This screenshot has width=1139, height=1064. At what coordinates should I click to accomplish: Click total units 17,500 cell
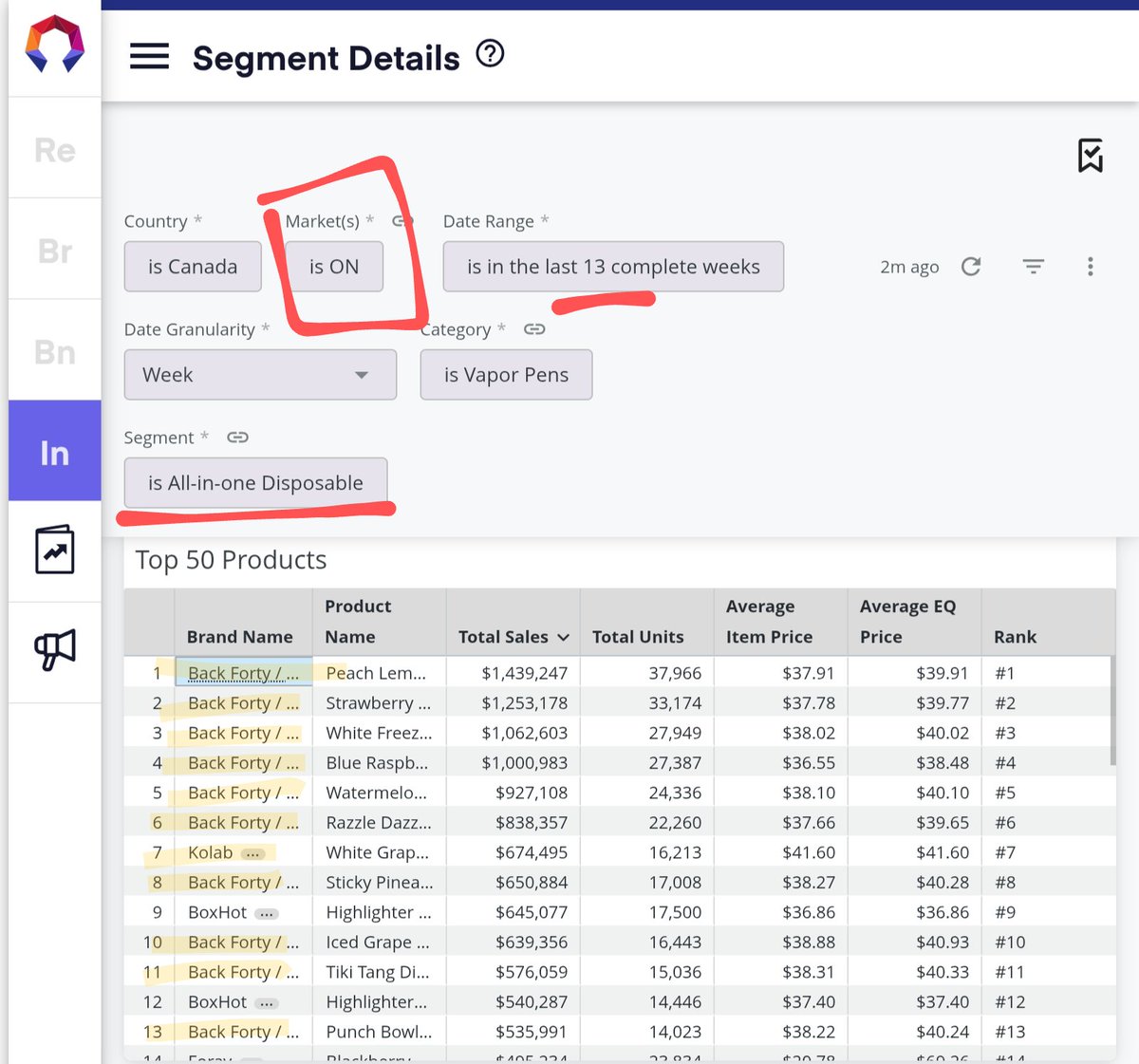(647, 912)
